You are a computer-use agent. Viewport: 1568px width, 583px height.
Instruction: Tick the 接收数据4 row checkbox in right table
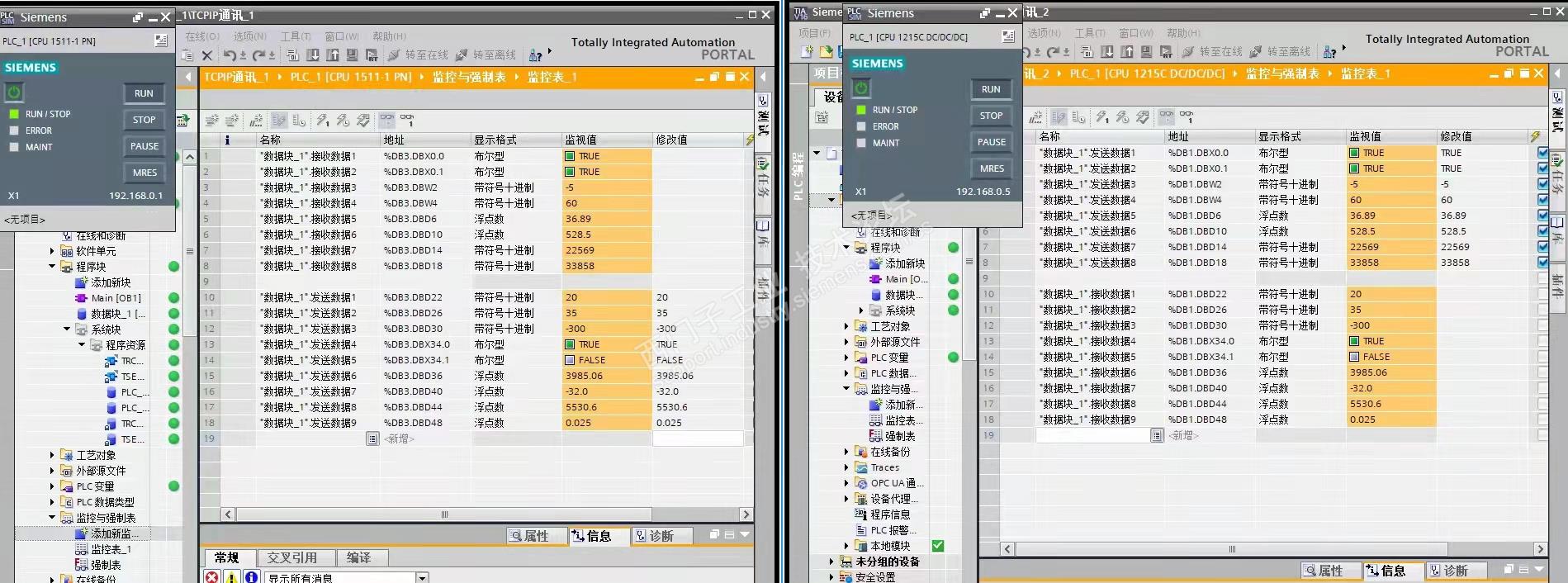coord(1542,341)
